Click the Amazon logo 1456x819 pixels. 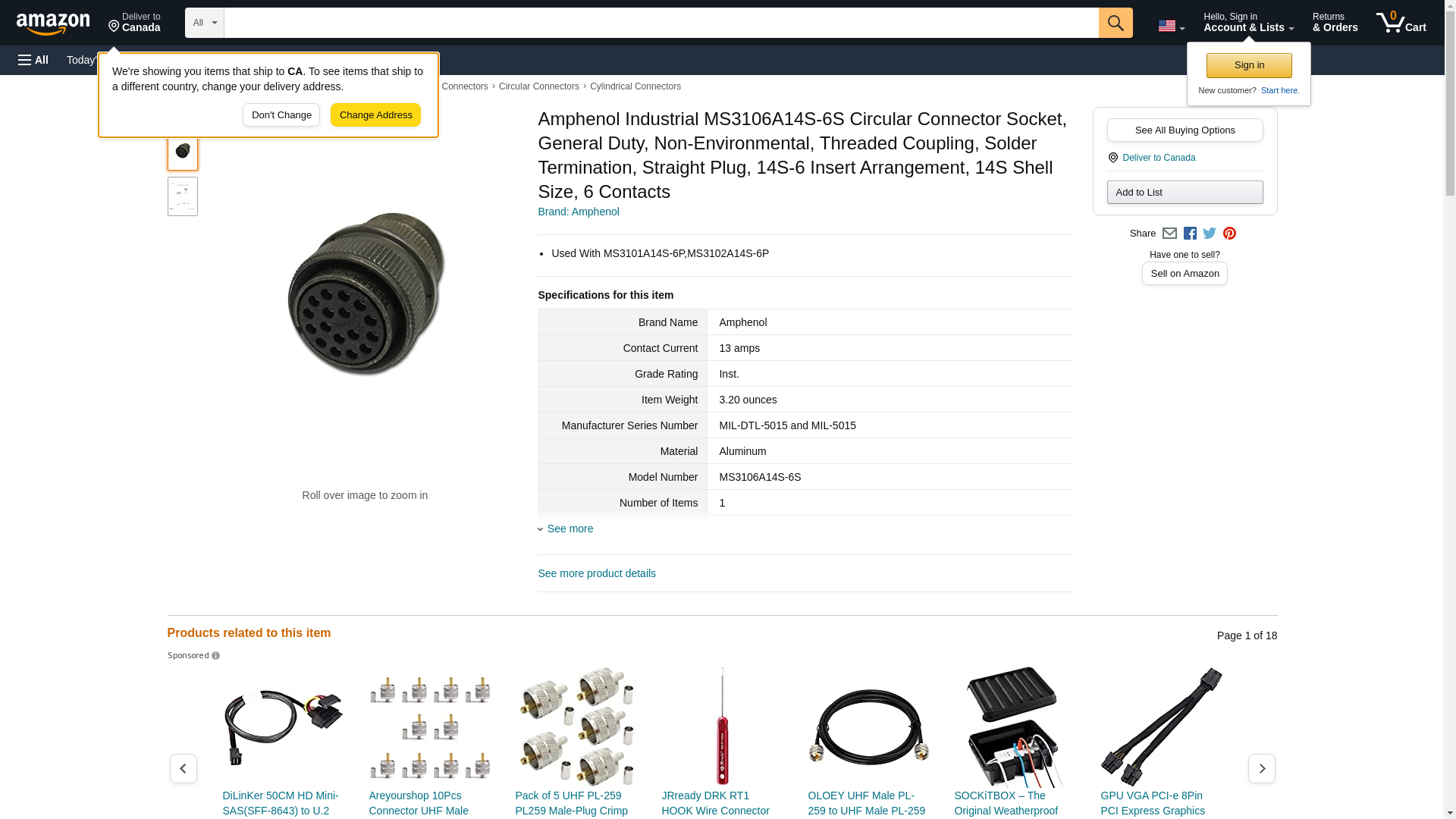pyautogui.click(x=53, y=24)
